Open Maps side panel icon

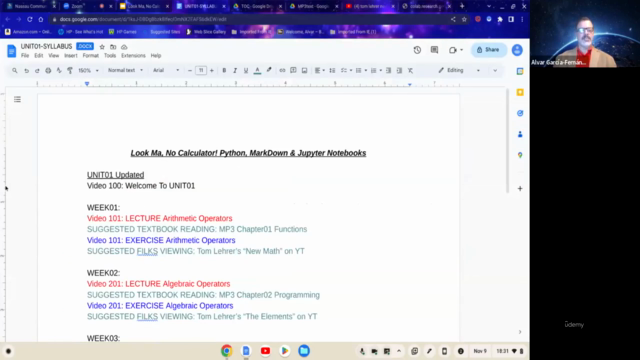pyautogui.click(x=520, y=155)
